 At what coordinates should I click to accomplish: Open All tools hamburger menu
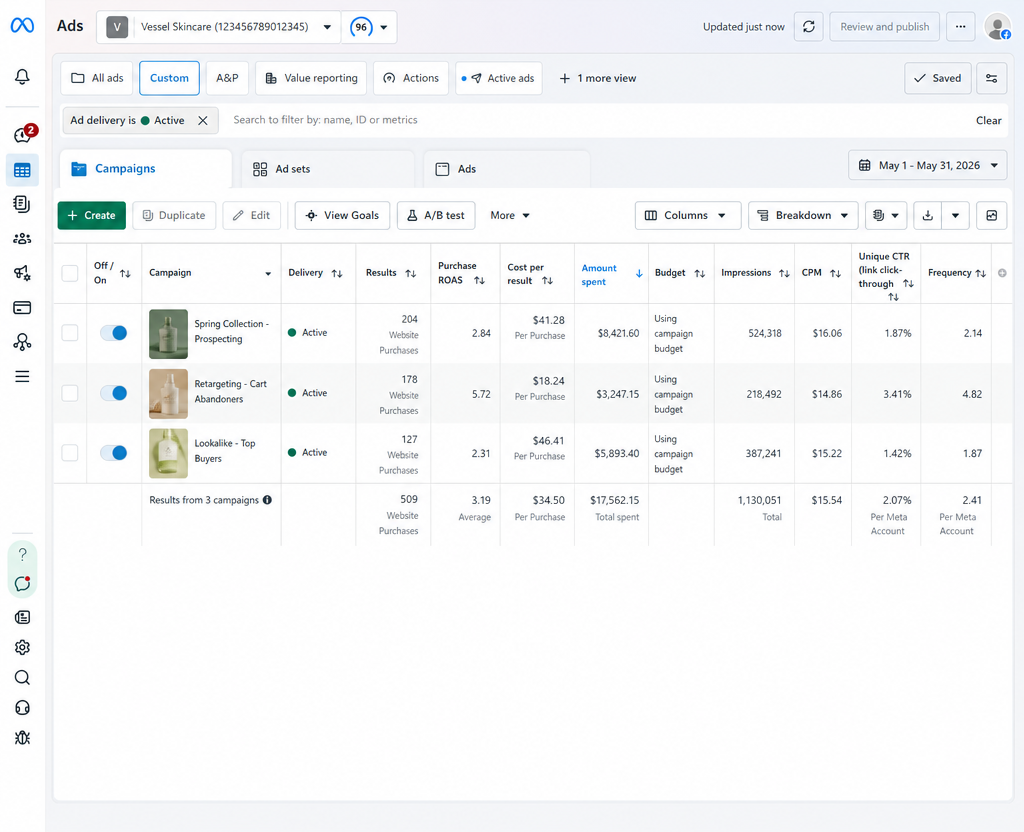[x=22, y=377]
